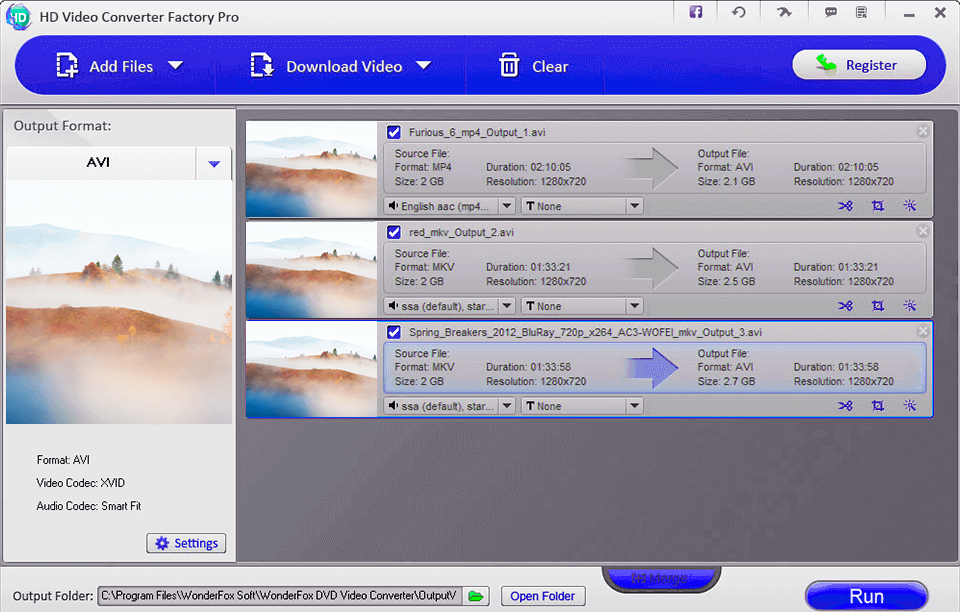Click the Open Folder button
Screen dimensions: 960x612
[x=542, y=595]
